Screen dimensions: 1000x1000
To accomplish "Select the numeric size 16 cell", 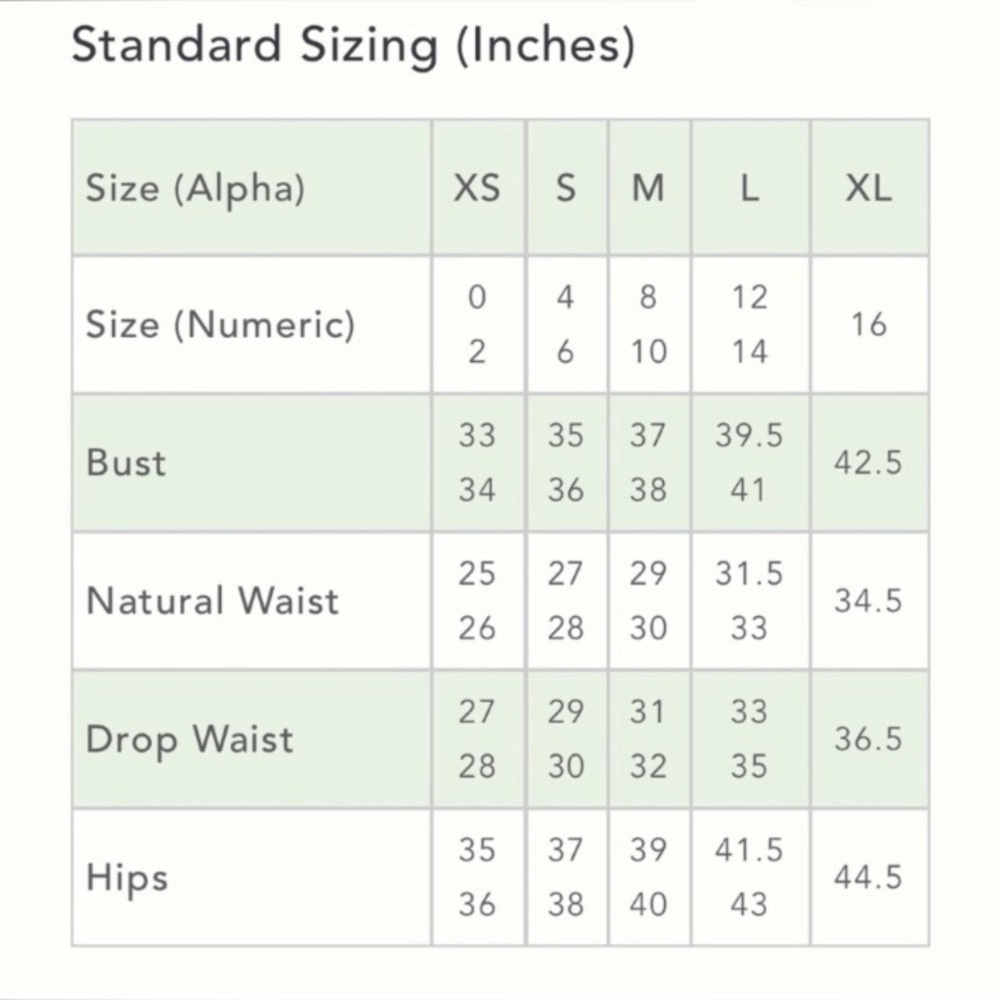I will (869, 324).
